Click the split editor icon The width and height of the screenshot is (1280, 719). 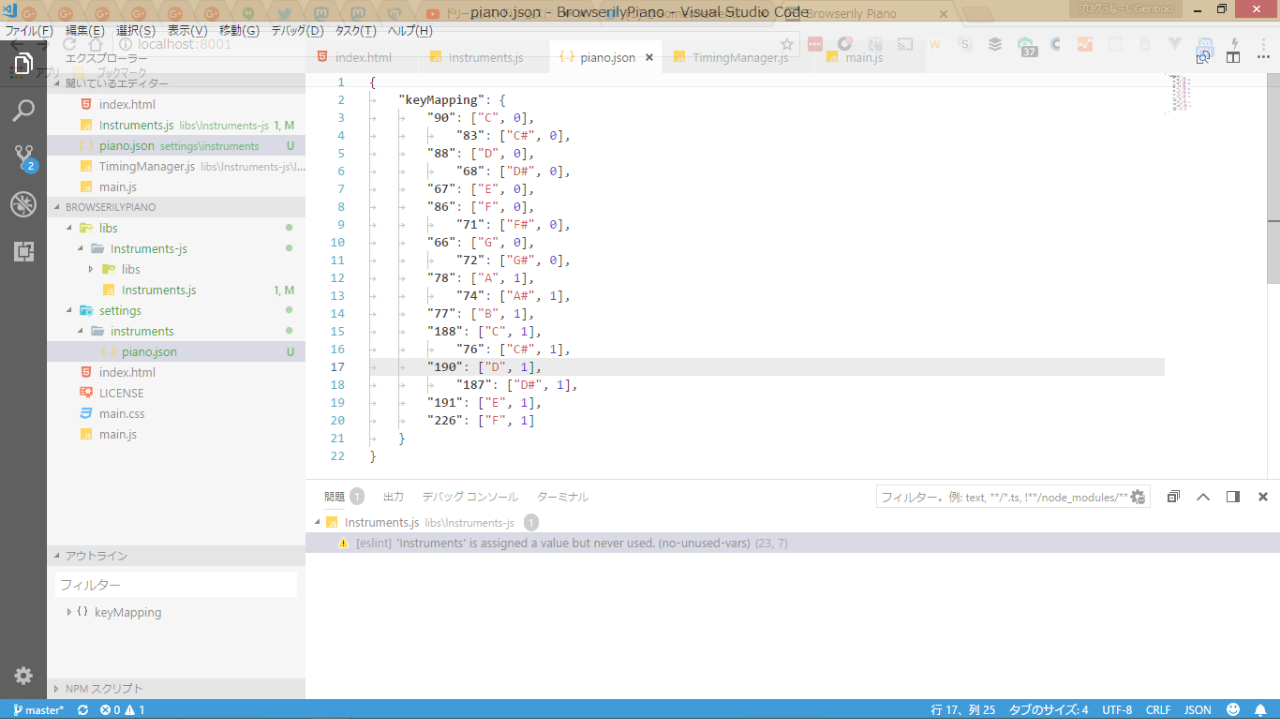[1233, 58]
